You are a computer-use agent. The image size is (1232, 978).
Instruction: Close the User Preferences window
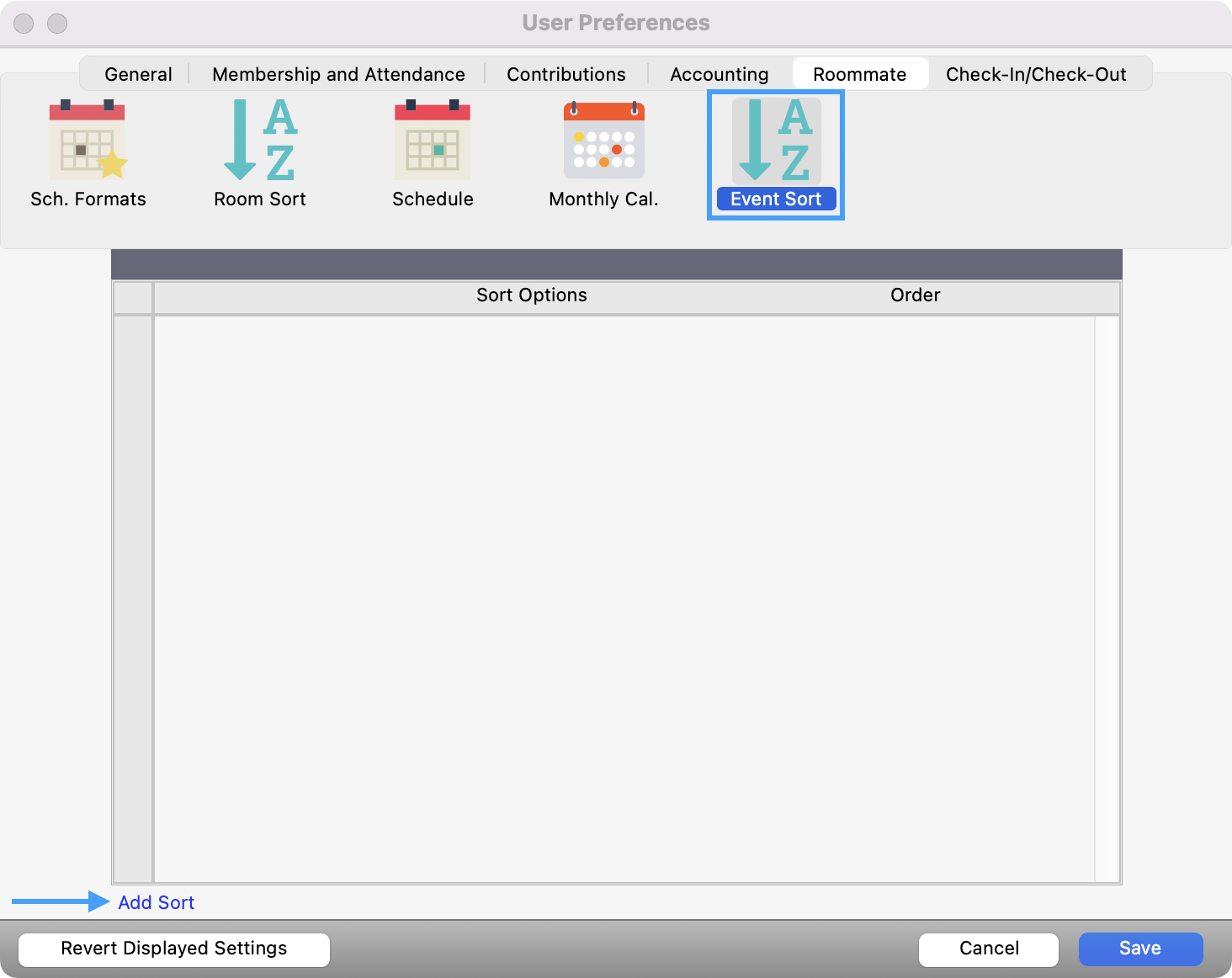click(24, 24)
